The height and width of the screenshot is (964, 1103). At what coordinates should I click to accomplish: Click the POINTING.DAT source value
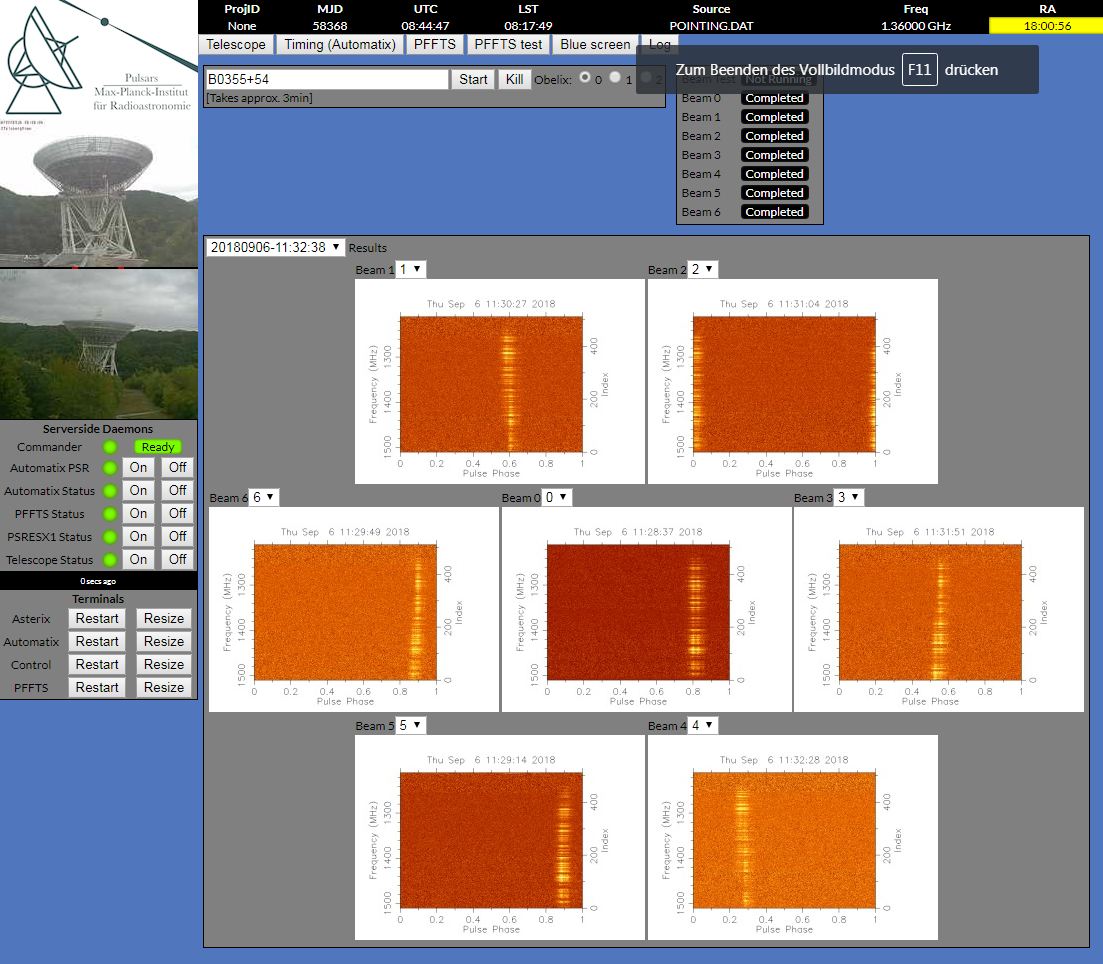pyautogui.click(x=711, y=26)
